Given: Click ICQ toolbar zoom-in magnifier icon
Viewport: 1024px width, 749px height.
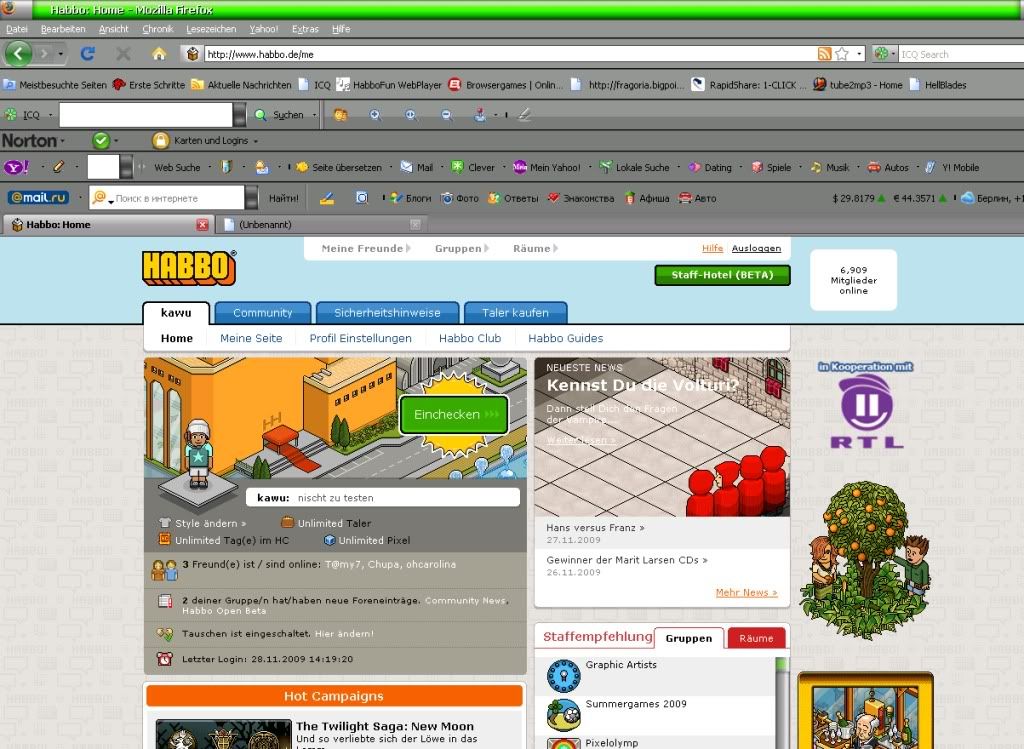Looking at the screenshot, I should (376, 115).
